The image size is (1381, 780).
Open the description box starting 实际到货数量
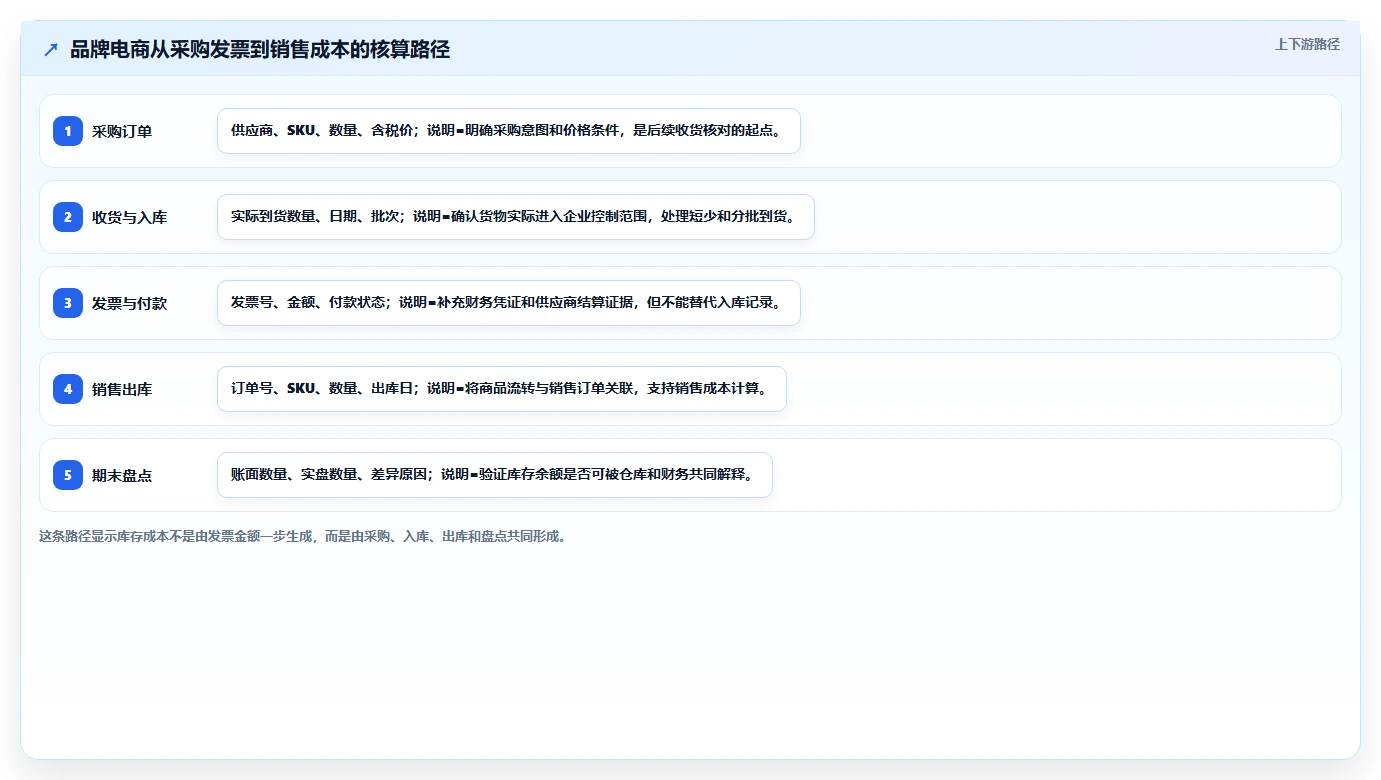coord(516,217)
